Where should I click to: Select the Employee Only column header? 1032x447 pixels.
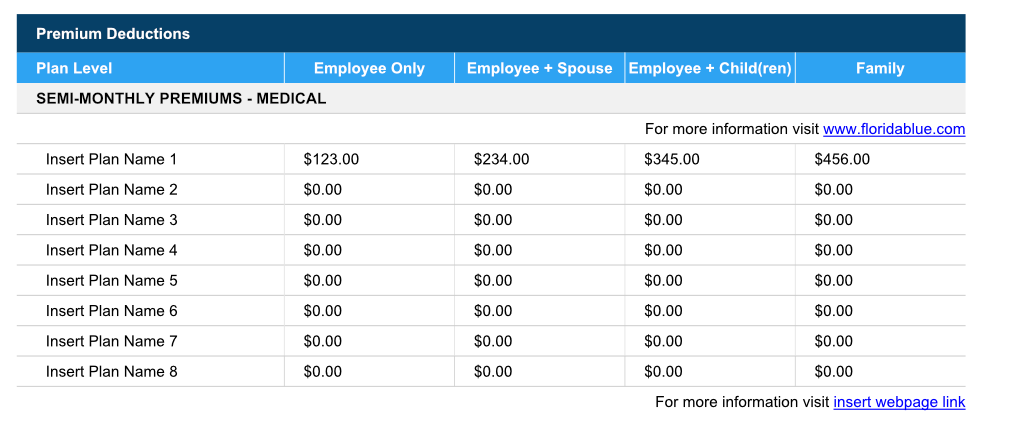tap(369, 68)
